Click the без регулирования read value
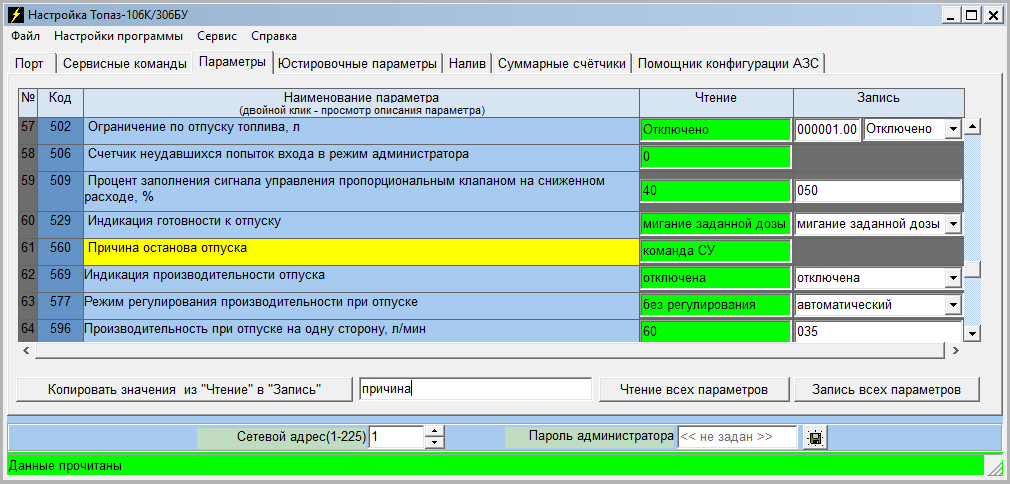1010x484 pixels. click(716, 304)
